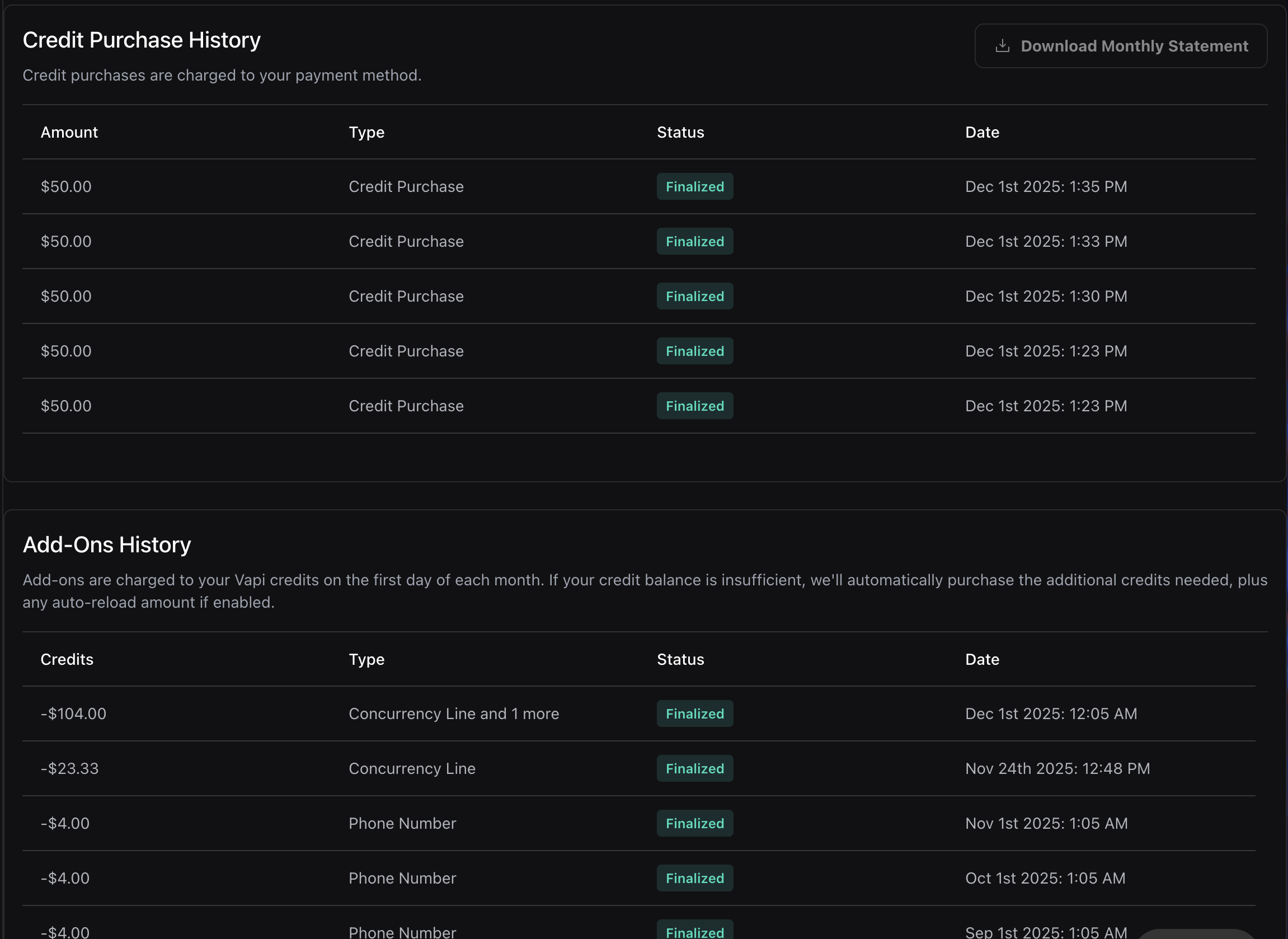The image size is (1288, 939).
Task: Click Date header in Credit Purchase table
Action: tap(982, 133)
